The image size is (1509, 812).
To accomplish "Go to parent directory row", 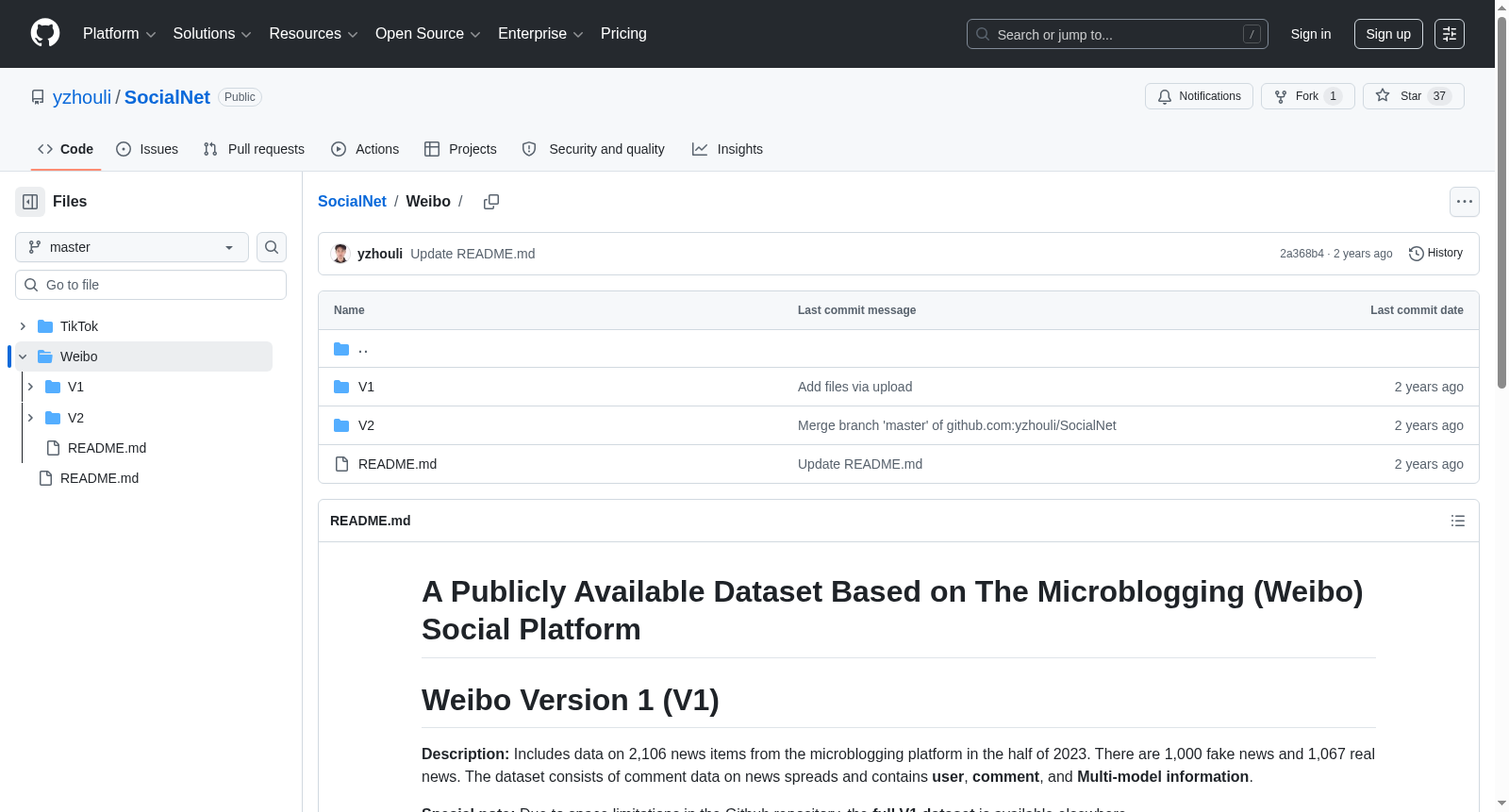I will click(x=898, y=349).
